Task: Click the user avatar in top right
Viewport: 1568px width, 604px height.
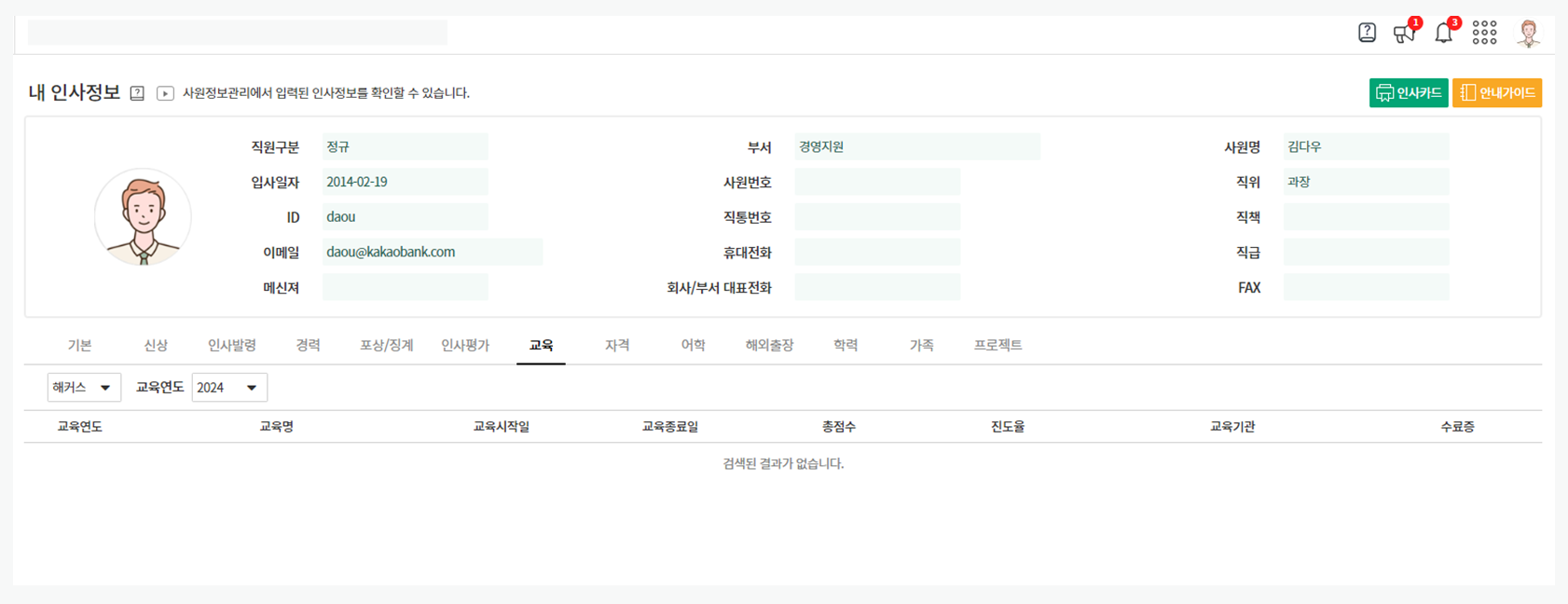Action: [x=1528, y=34]
